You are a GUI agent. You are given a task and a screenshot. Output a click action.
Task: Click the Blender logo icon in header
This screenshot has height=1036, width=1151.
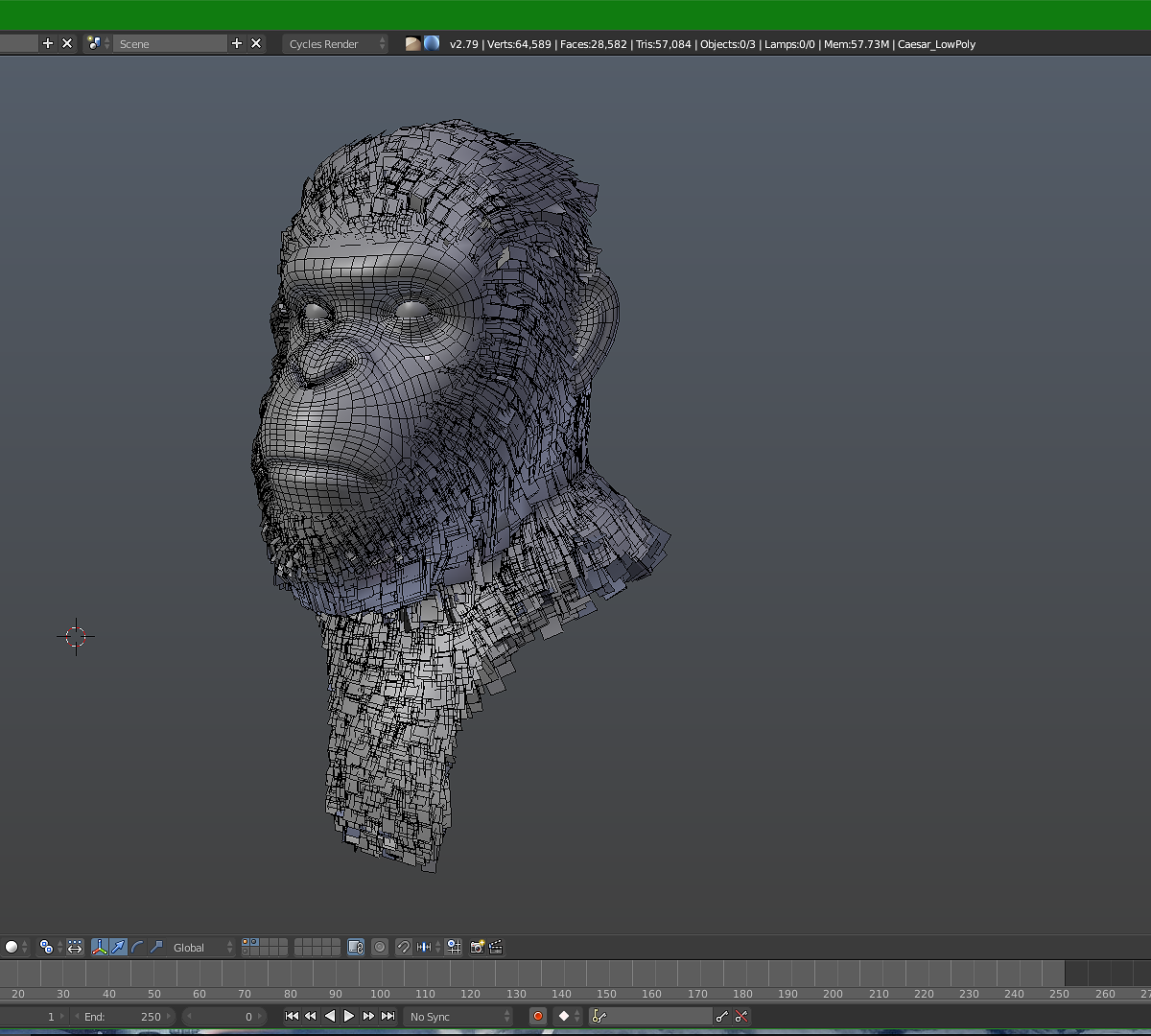point(412,43)
